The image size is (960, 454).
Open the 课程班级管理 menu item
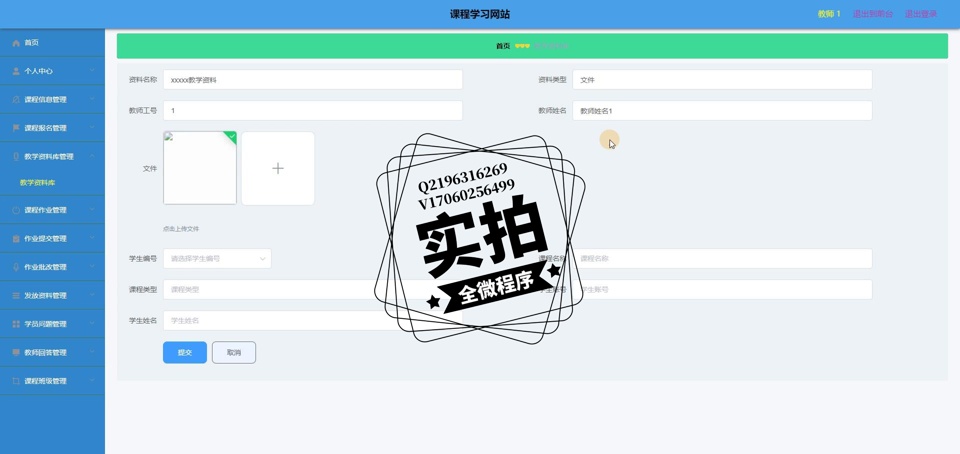click(46, 381)
